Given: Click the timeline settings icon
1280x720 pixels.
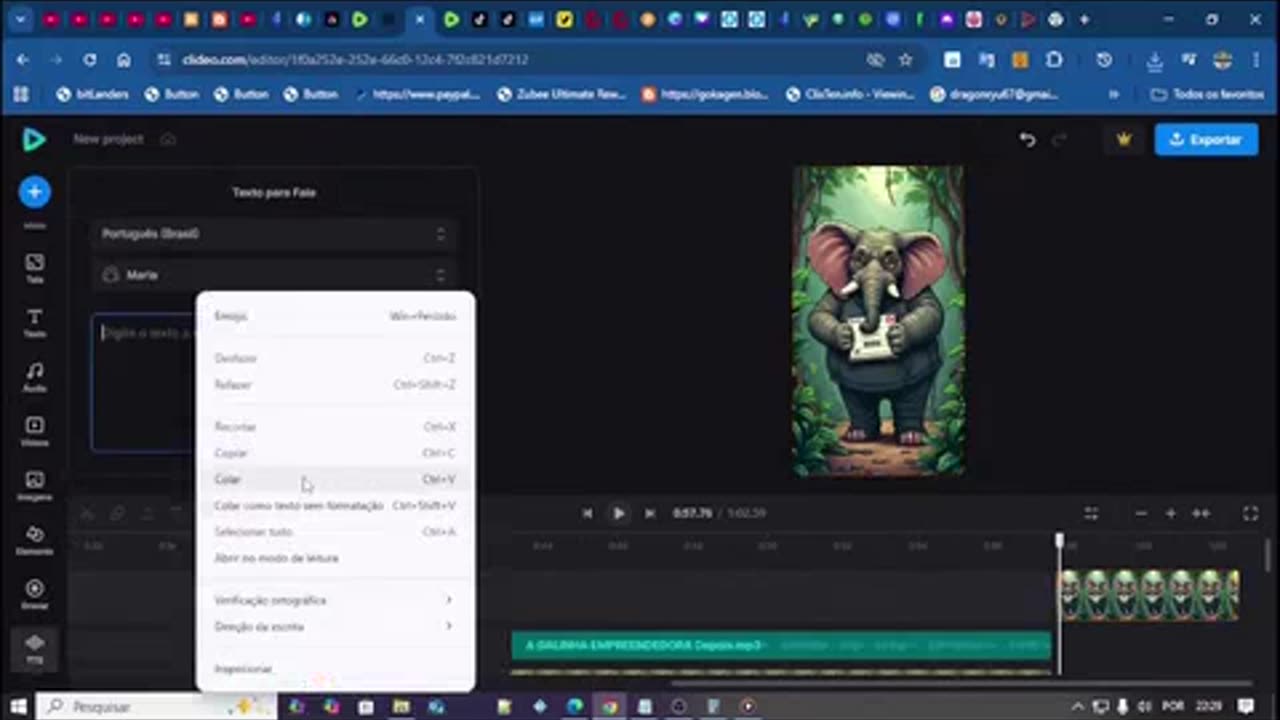Looking at the screenshot, I should tap(1091, 513).
